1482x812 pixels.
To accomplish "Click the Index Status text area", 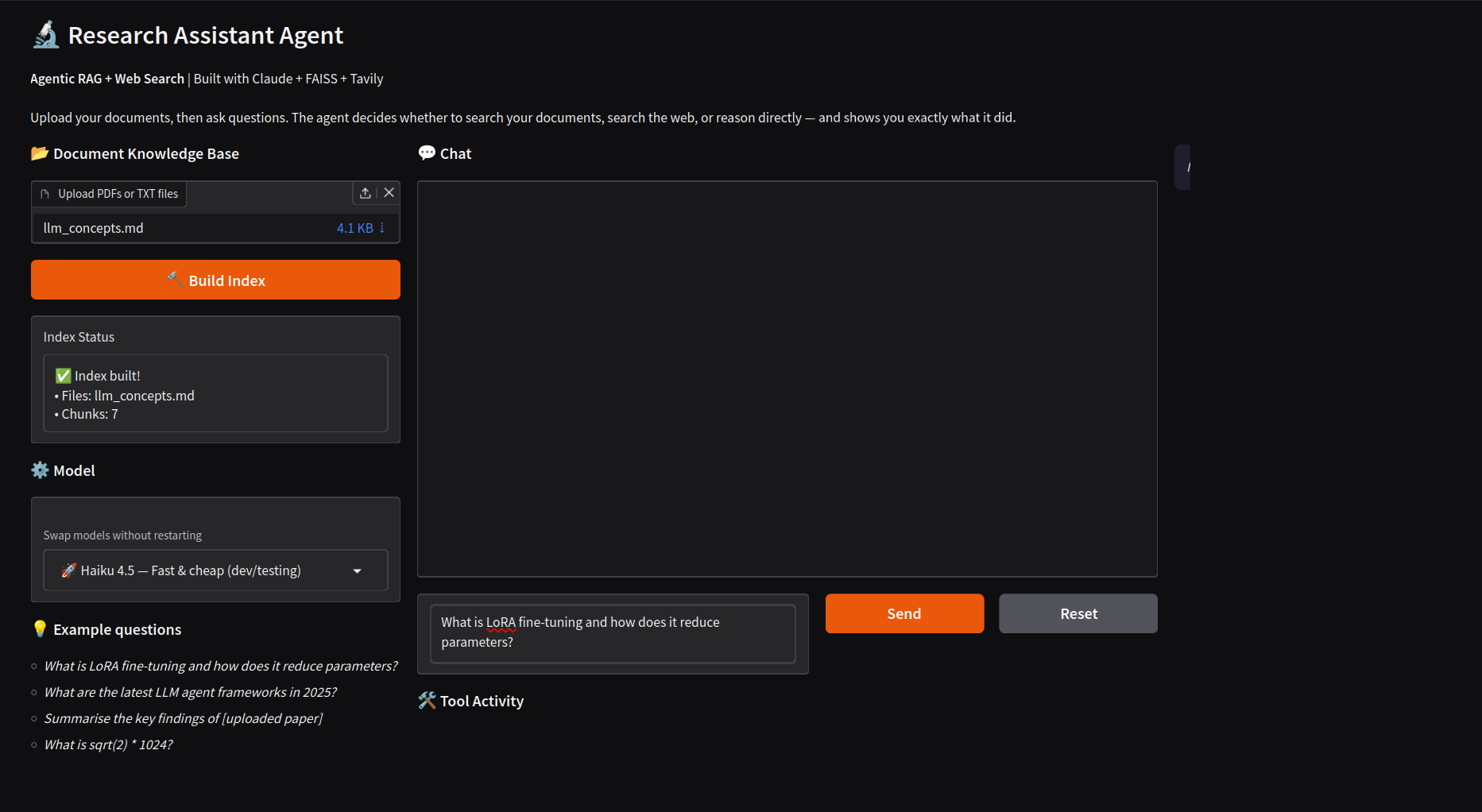I will [215, 393].
